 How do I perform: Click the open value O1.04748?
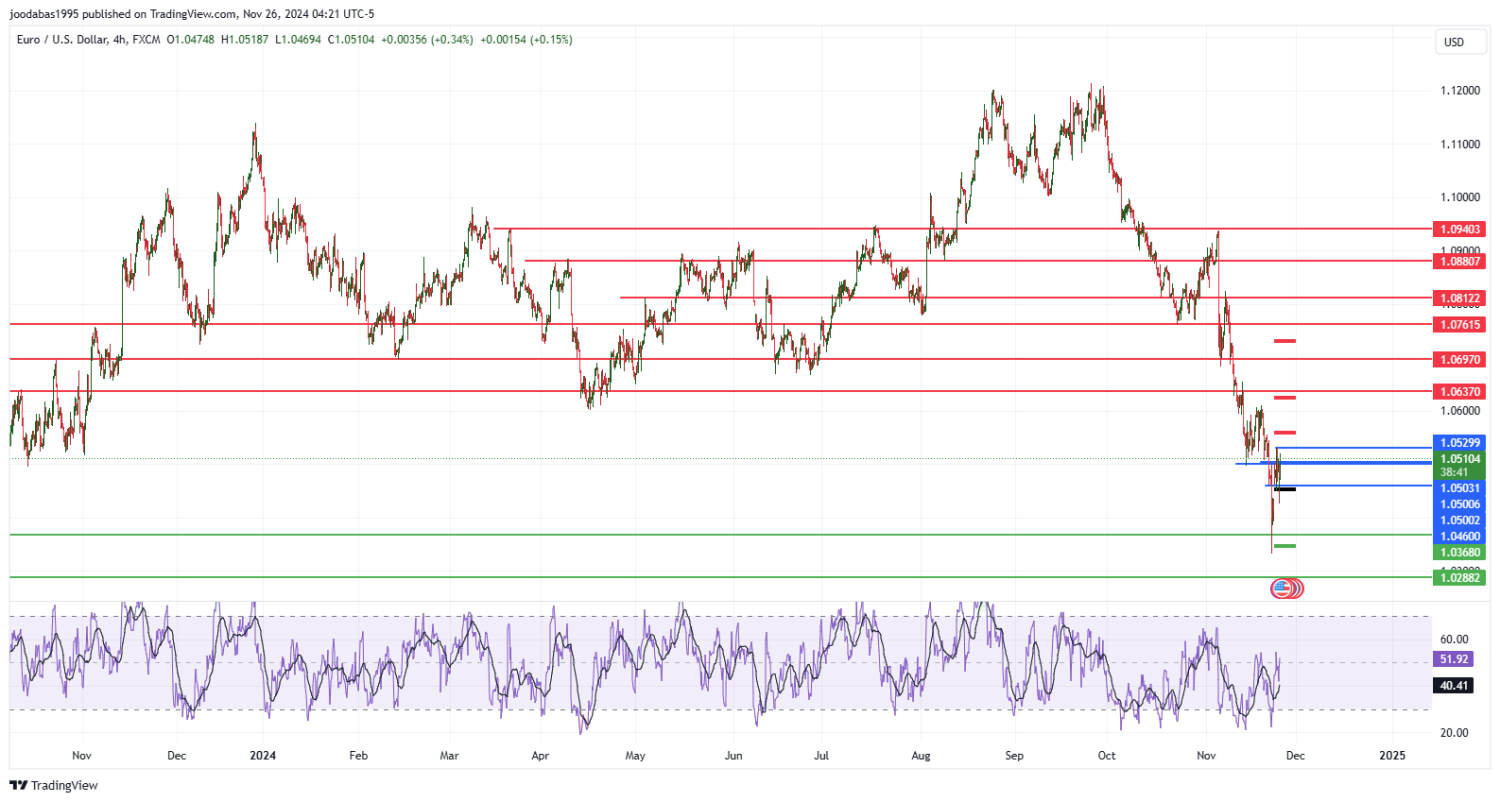pyautogui.click(x=192, y=39)
